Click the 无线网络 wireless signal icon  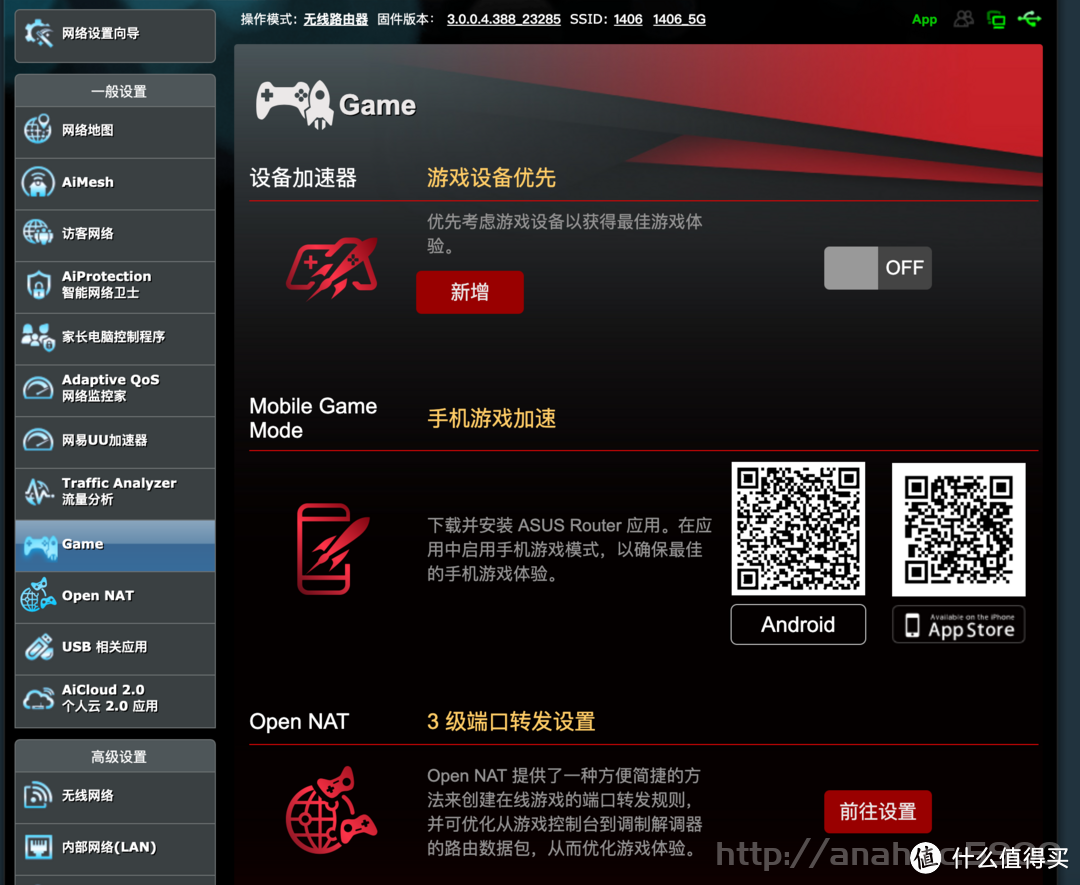38,795
